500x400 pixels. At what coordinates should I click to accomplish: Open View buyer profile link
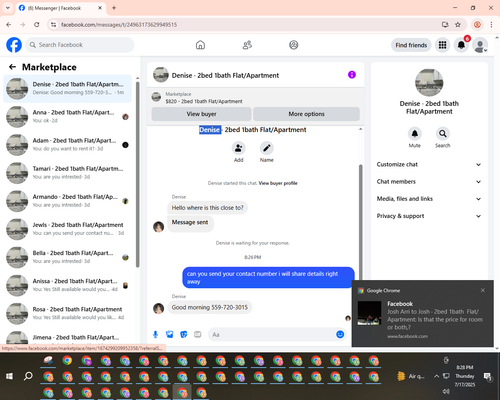[x=278, y=183]
